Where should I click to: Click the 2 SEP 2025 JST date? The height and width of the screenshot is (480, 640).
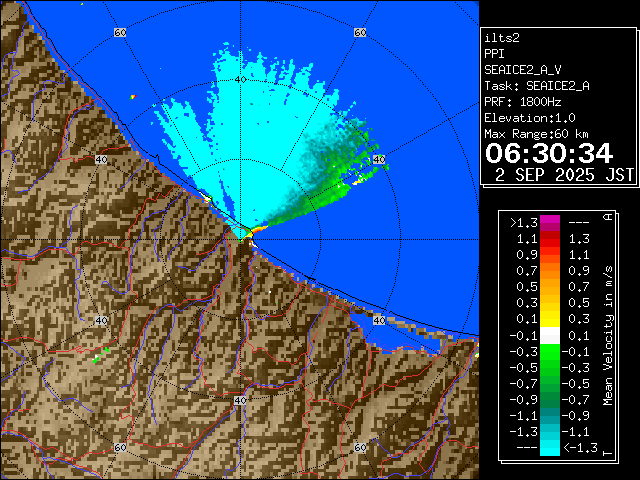[565, 174]
